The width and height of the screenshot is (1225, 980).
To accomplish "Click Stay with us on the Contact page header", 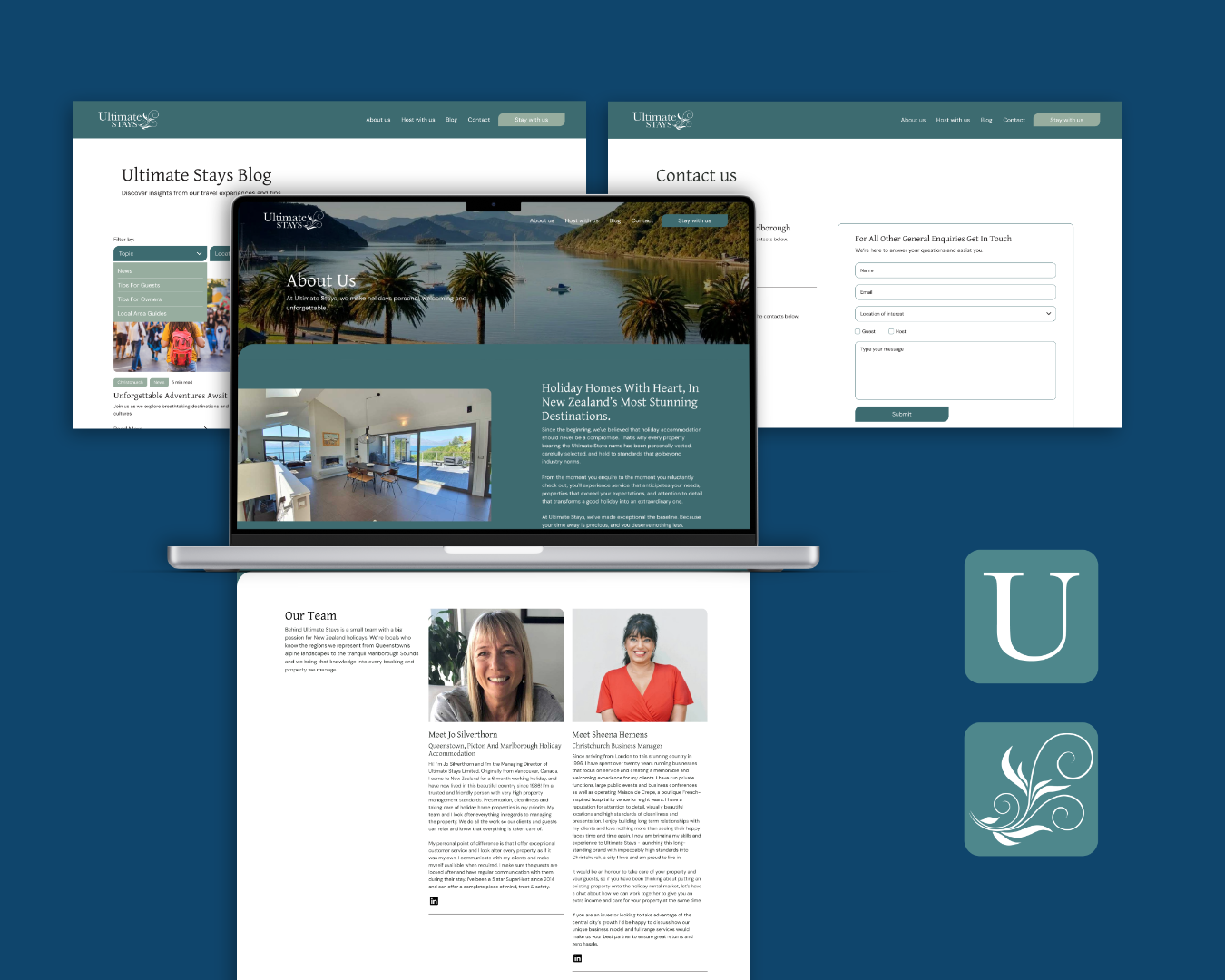I will pyautogui.click(x=1067, y=120).
